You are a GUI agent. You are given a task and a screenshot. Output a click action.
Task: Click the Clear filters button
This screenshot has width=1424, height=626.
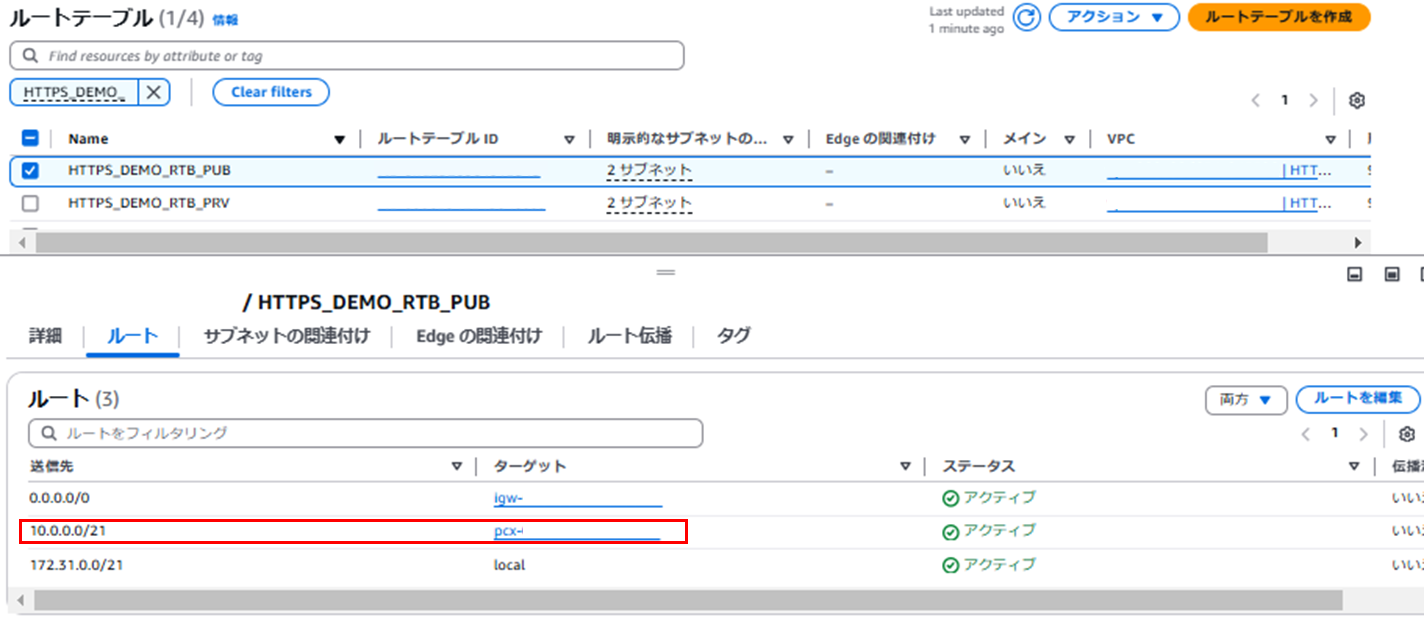[271, 92]
